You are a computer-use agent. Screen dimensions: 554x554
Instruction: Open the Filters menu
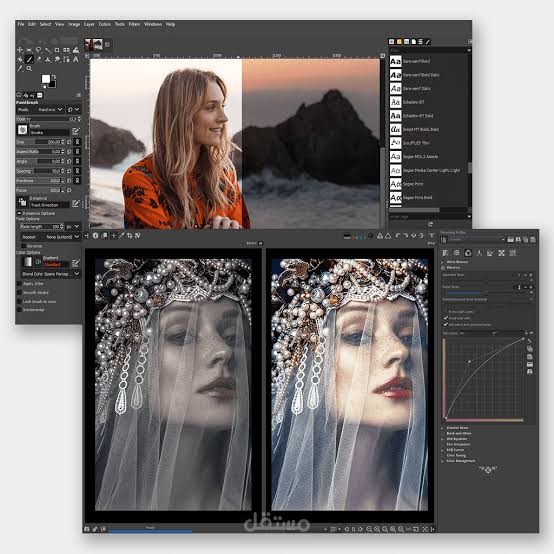point(134,24)
